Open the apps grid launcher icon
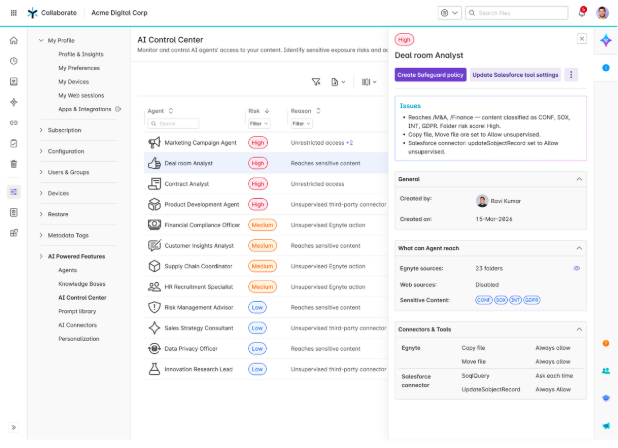Screen dimensions: 618x448 point(13,13)
